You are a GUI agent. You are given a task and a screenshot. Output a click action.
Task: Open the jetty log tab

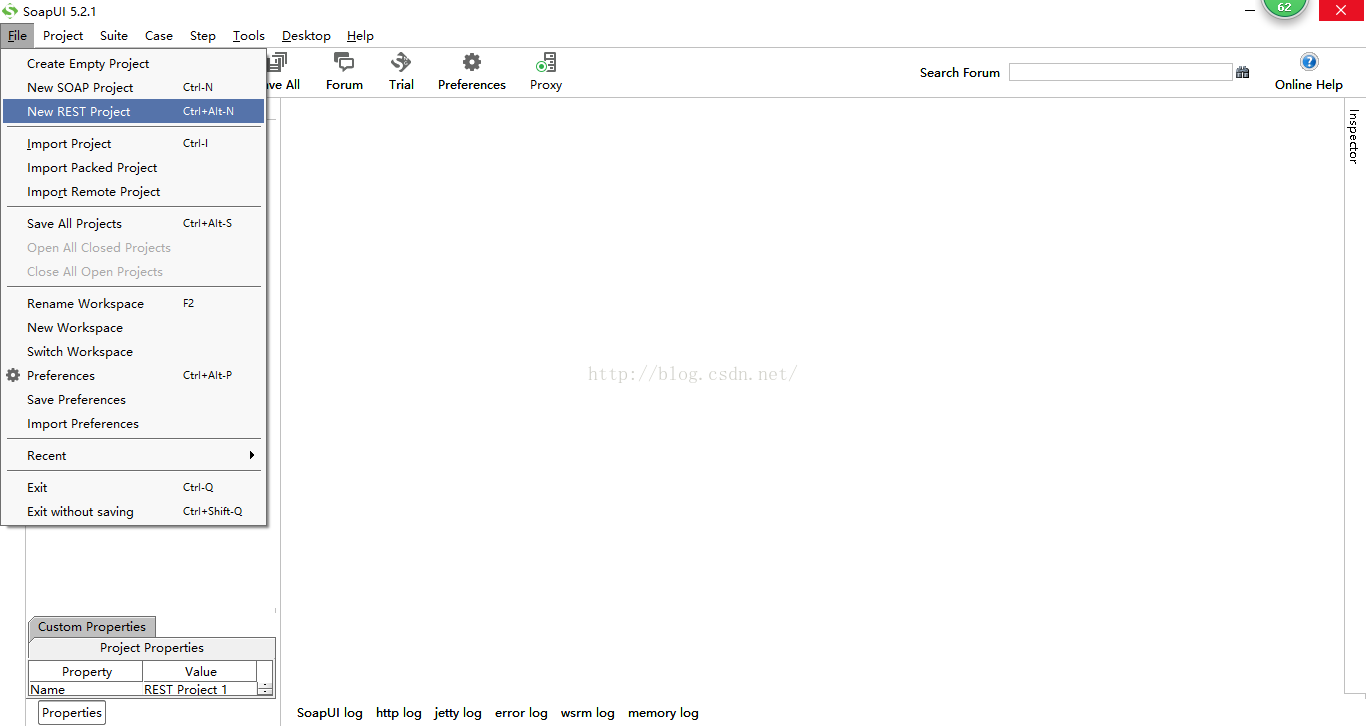pos(458,713)
